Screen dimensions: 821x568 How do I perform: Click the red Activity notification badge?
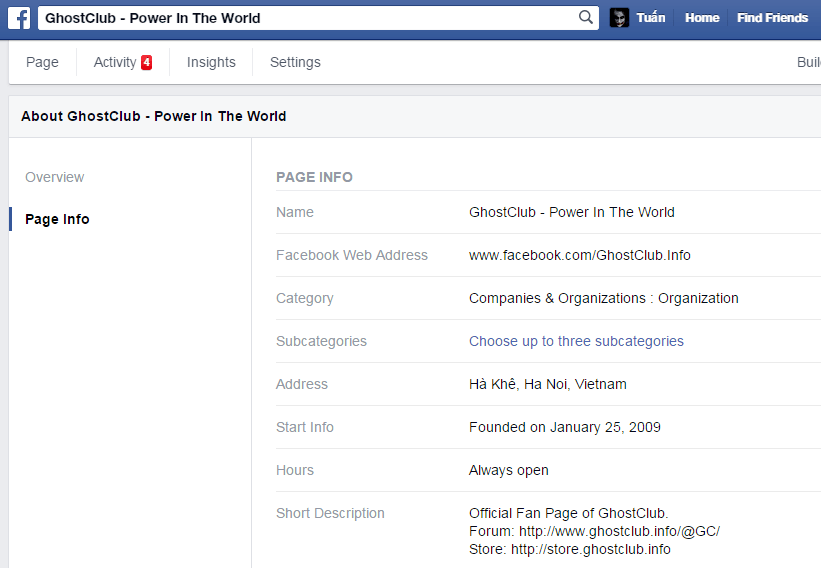pos(147,62)
